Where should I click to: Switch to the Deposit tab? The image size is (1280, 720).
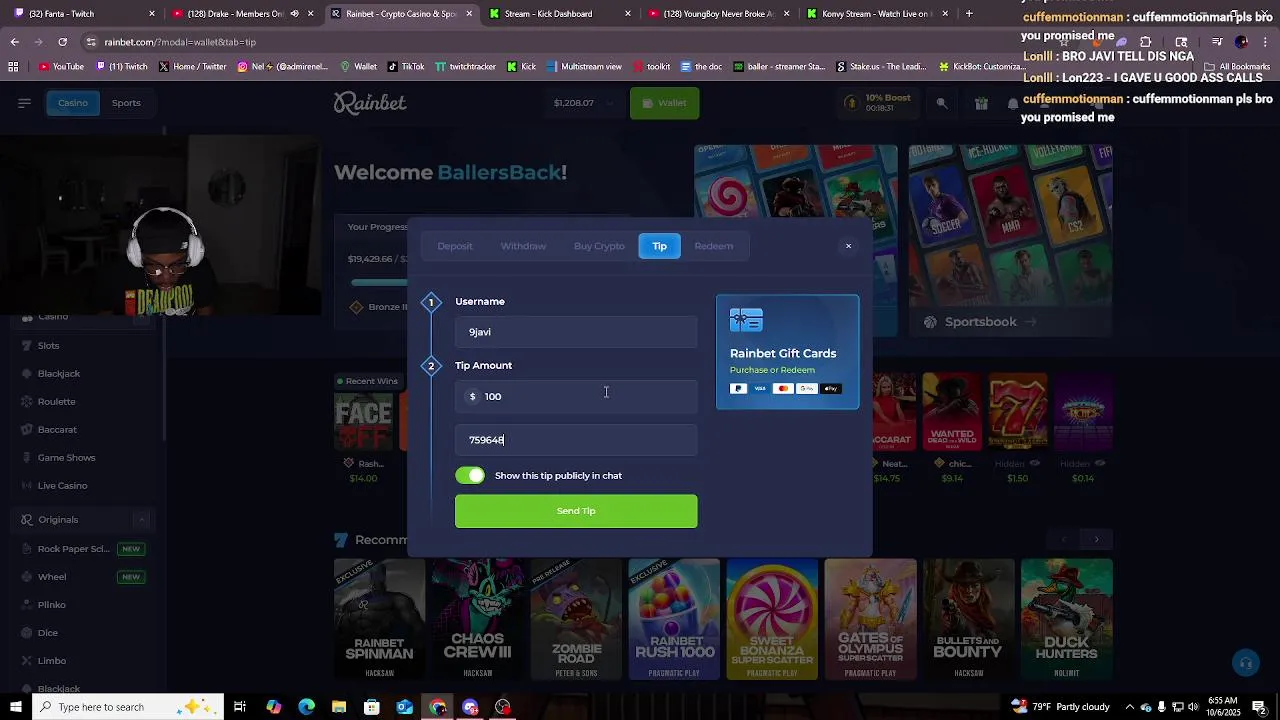(455, 246)
